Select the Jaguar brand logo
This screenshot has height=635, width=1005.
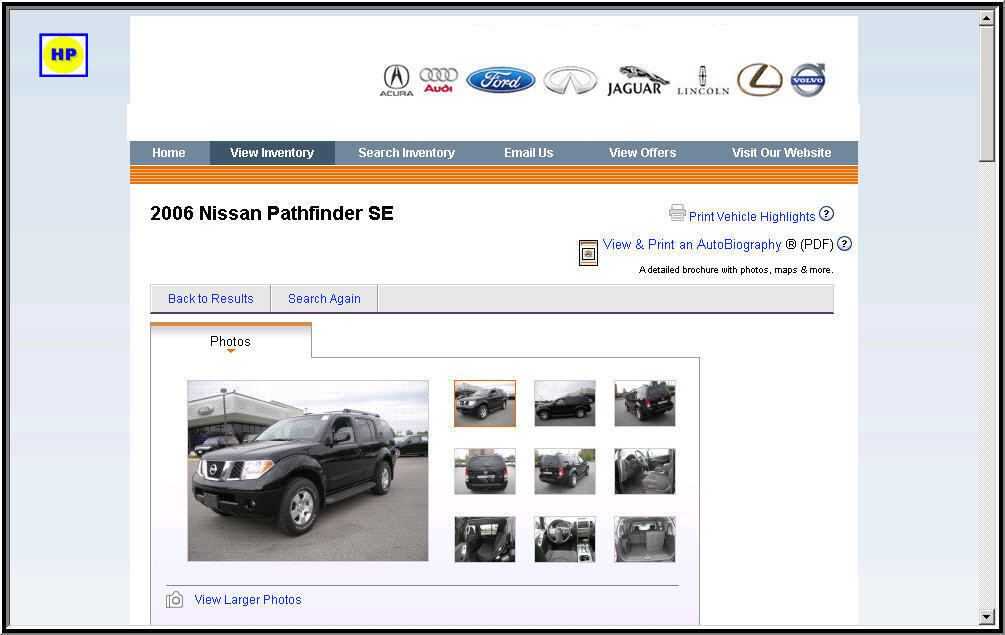[x=637, y=81]
